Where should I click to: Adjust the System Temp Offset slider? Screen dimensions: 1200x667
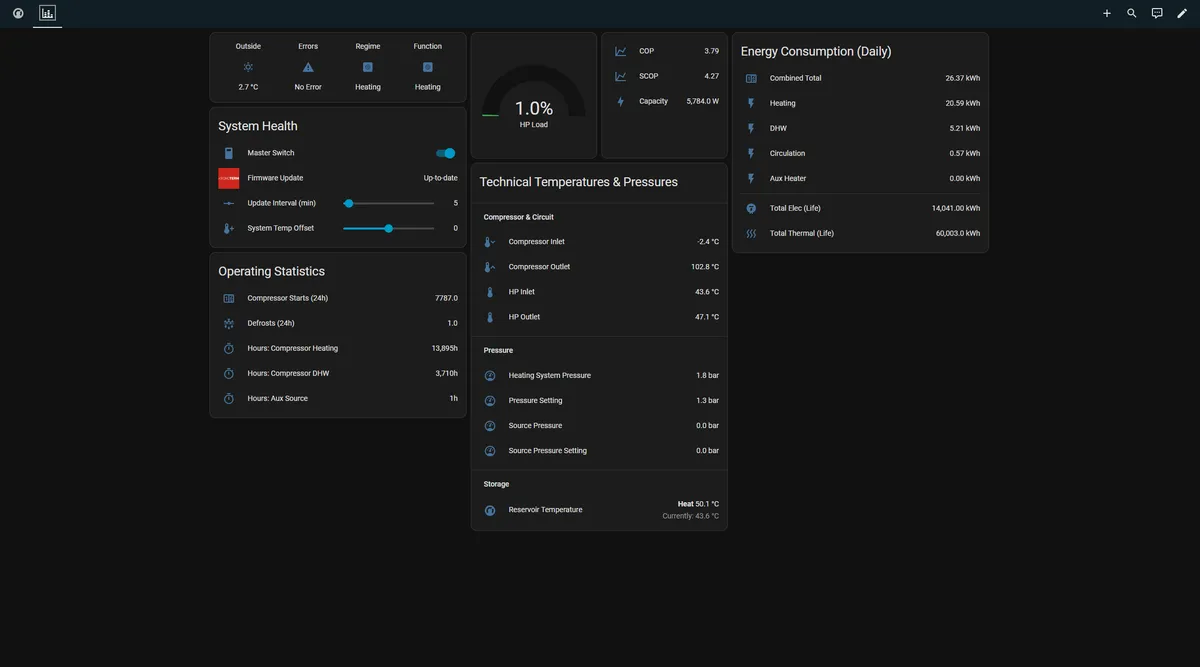(x=389, y=228)
